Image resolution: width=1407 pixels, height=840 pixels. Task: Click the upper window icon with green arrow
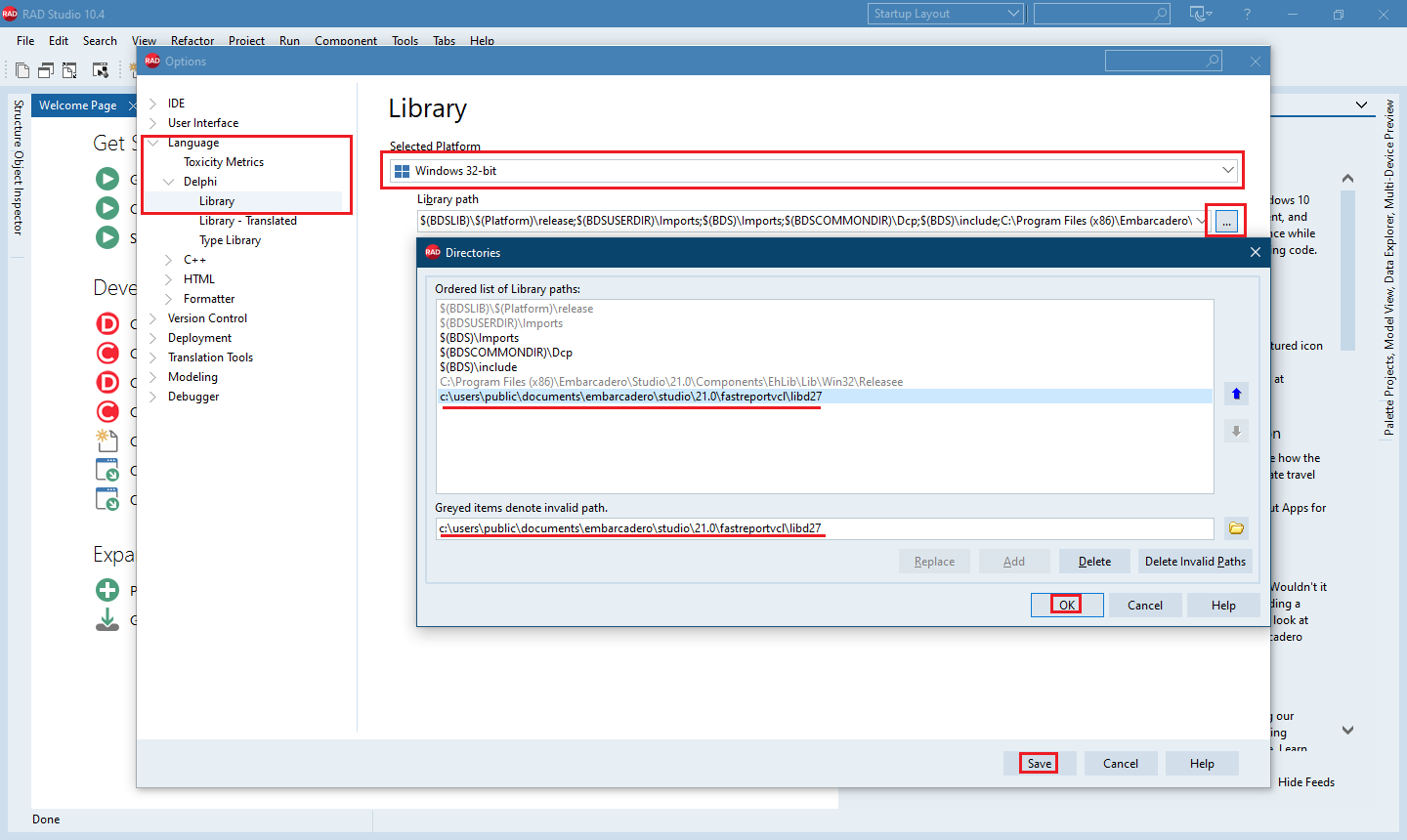(x=107, y=469)
